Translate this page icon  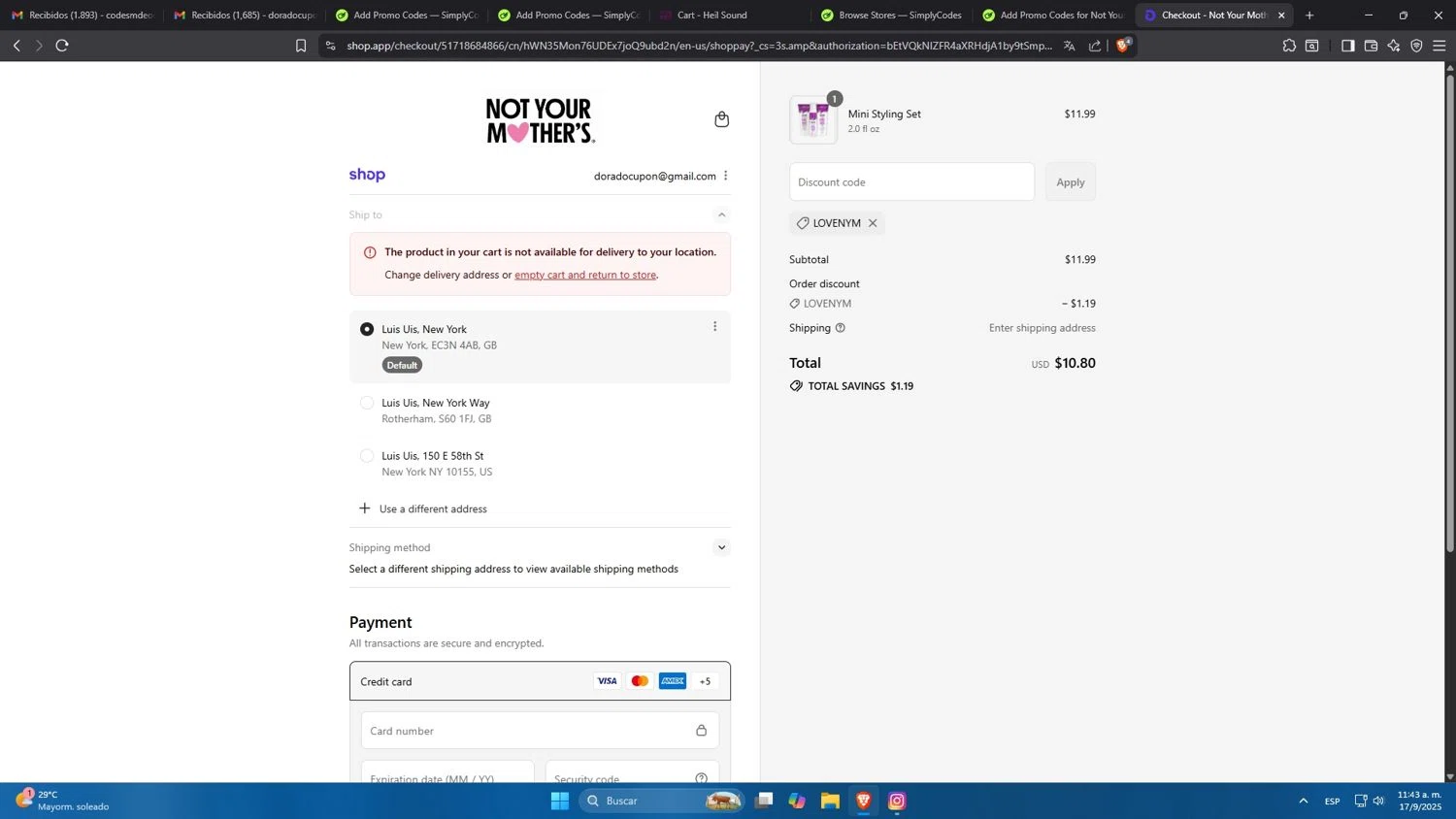coord(1069,46)
